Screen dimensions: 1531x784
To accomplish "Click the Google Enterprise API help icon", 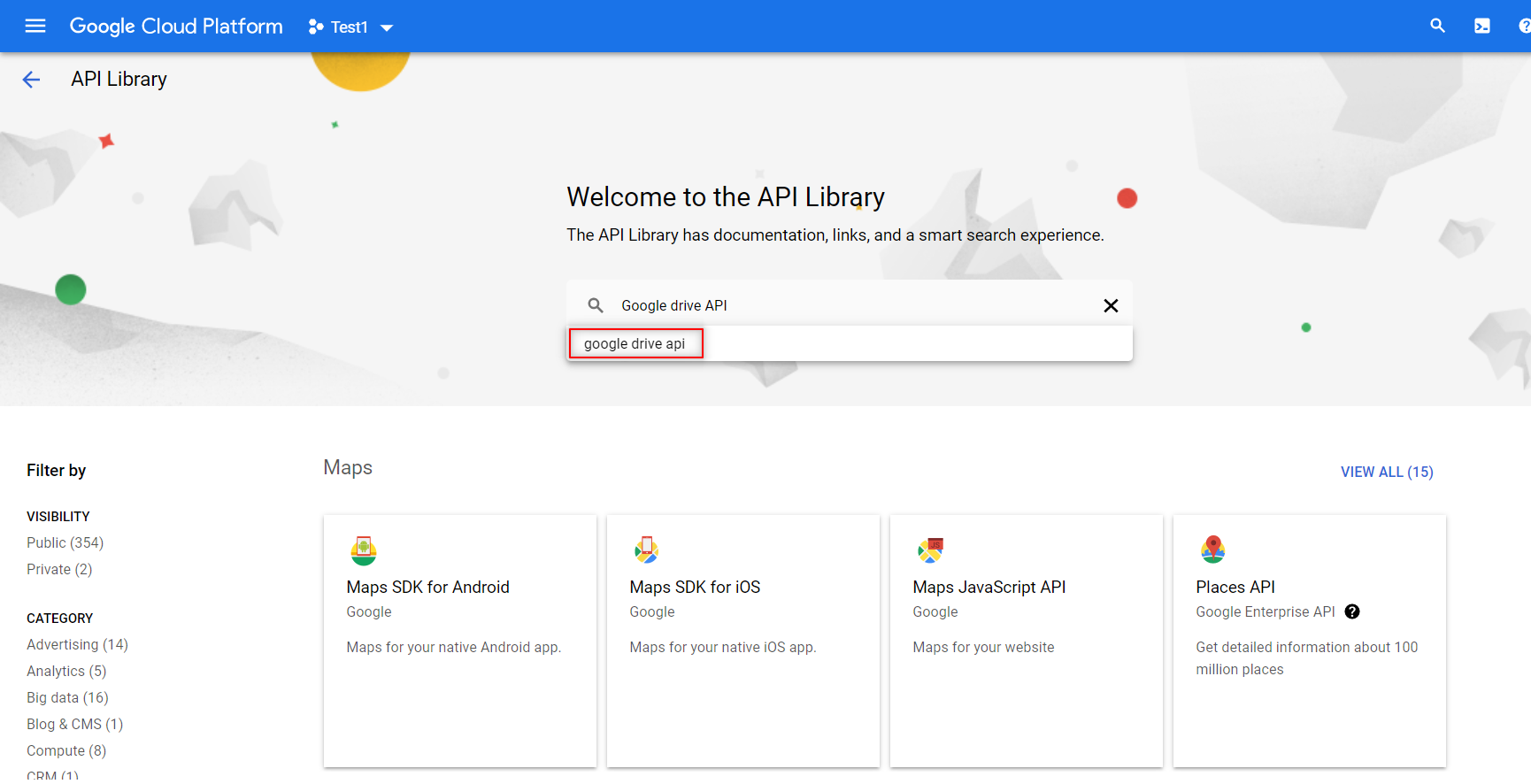I will (1352, 611).
